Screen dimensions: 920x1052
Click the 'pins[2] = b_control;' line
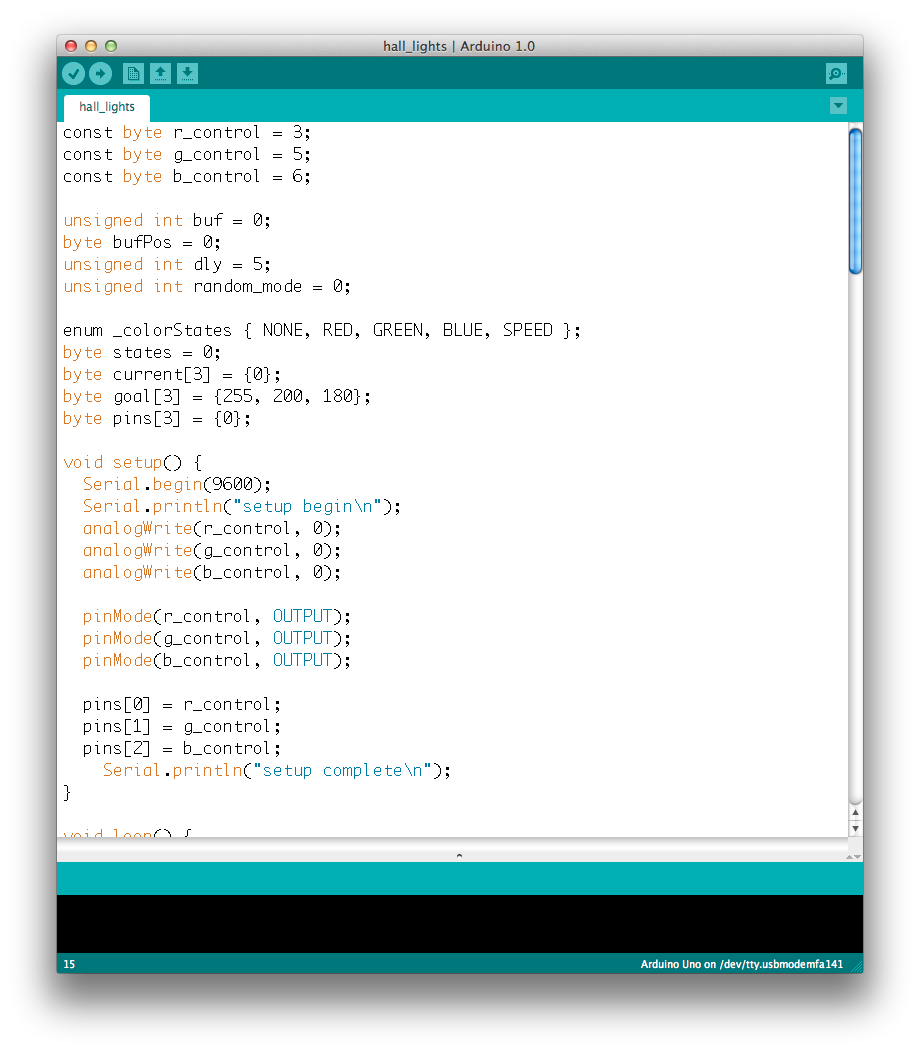point(182,749)
